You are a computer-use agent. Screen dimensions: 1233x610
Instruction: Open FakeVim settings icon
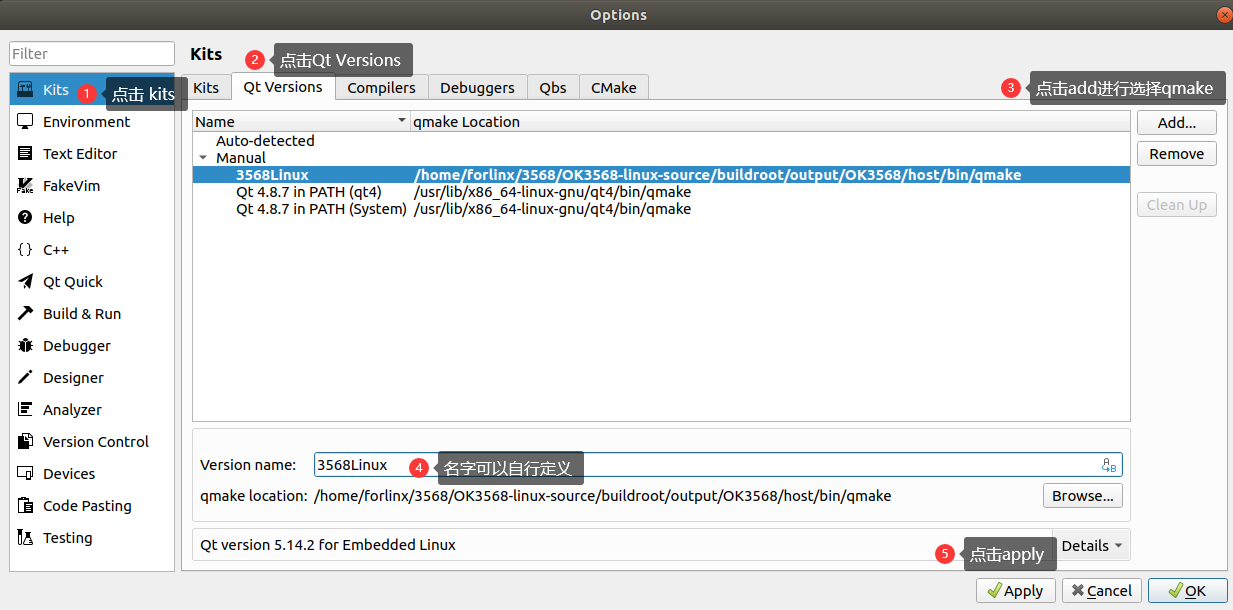pos(25,186)
